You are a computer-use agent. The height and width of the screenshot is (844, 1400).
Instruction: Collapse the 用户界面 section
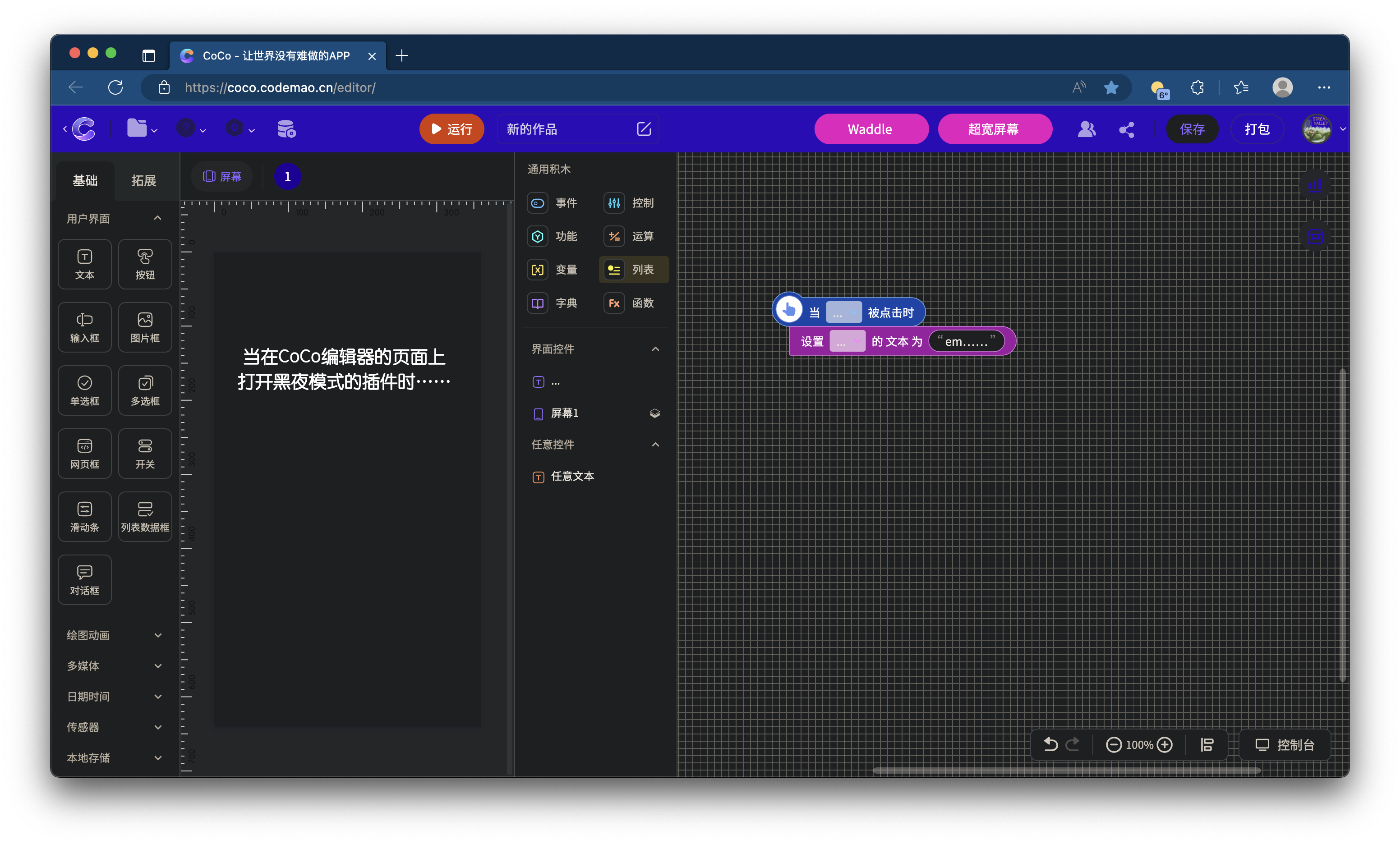coord(157,218)
